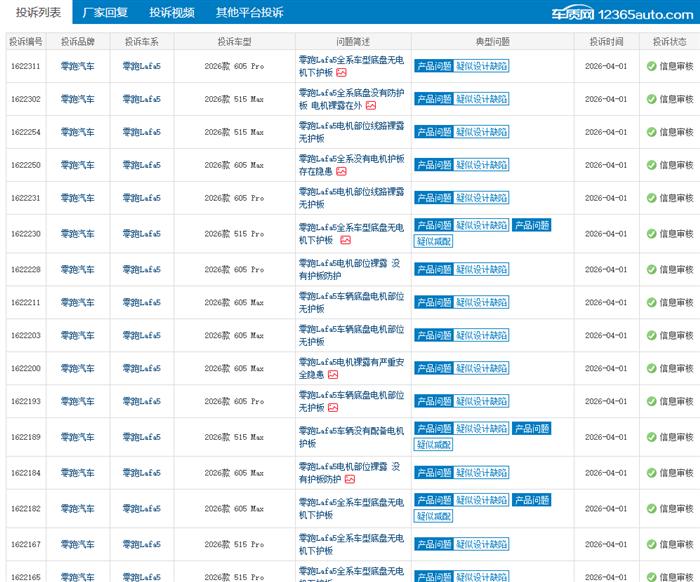Click the photo icon in complaint 1622250
The height and width of the screenshot is (582, 700).
[341, 171]
